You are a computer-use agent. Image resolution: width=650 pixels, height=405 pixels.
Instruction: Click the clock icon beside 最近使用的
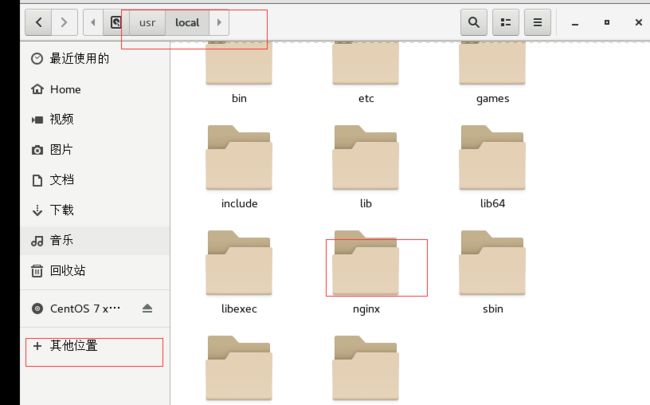point(37,59)
